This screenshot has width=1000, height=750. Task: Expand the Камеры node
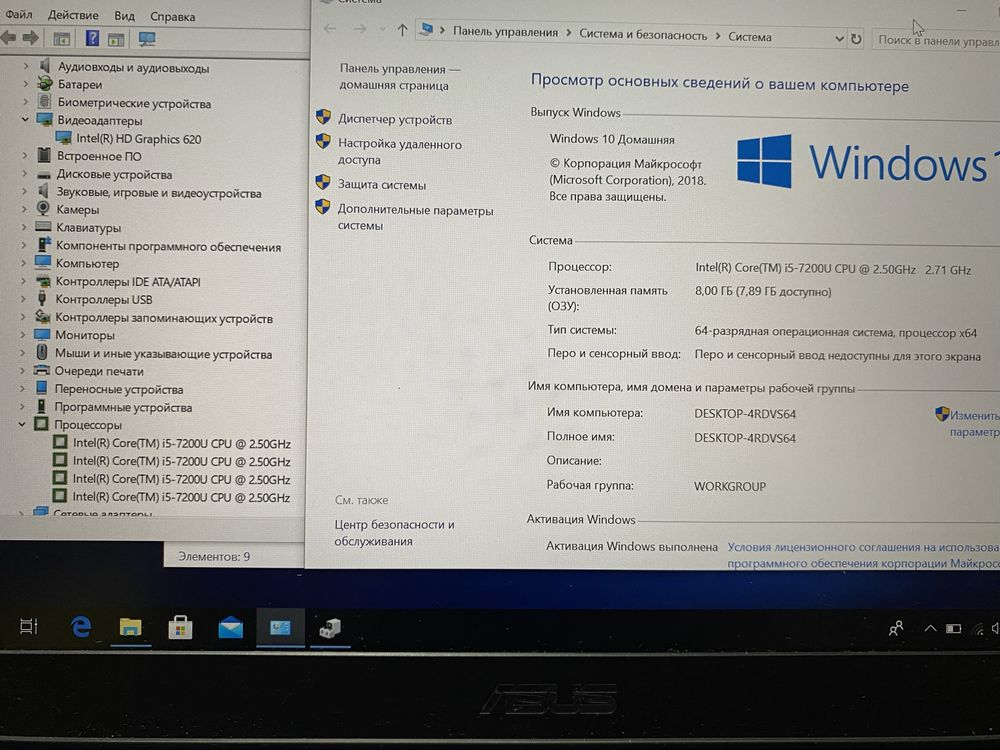24,209
